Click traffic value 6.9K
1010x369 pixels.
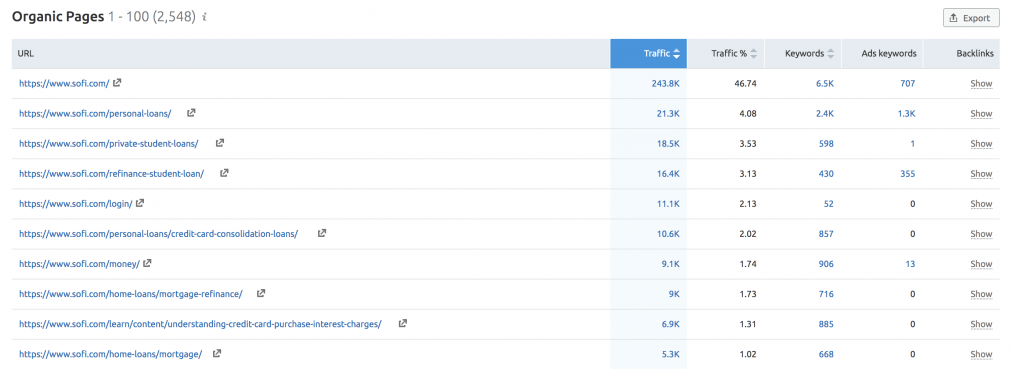coord(671,324)
